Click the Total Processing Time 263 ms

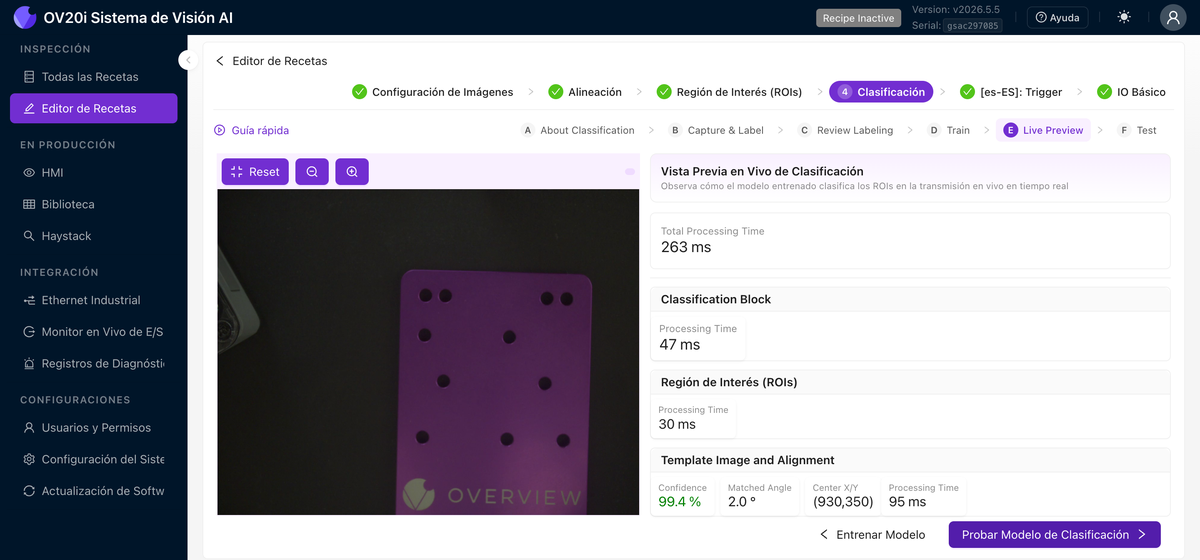(x=686, y=247)
